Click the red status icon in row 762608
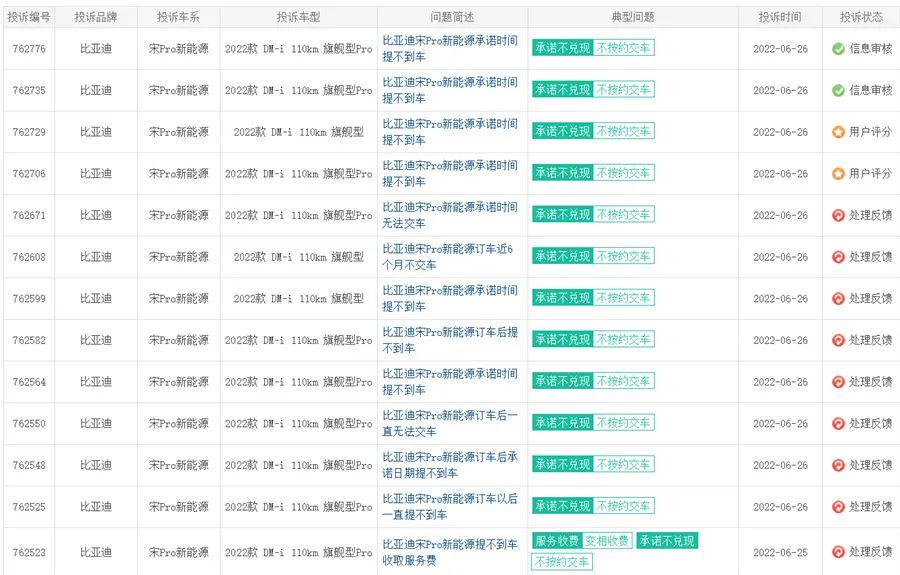This screenshot has height=575, width=900. (838, 257)
